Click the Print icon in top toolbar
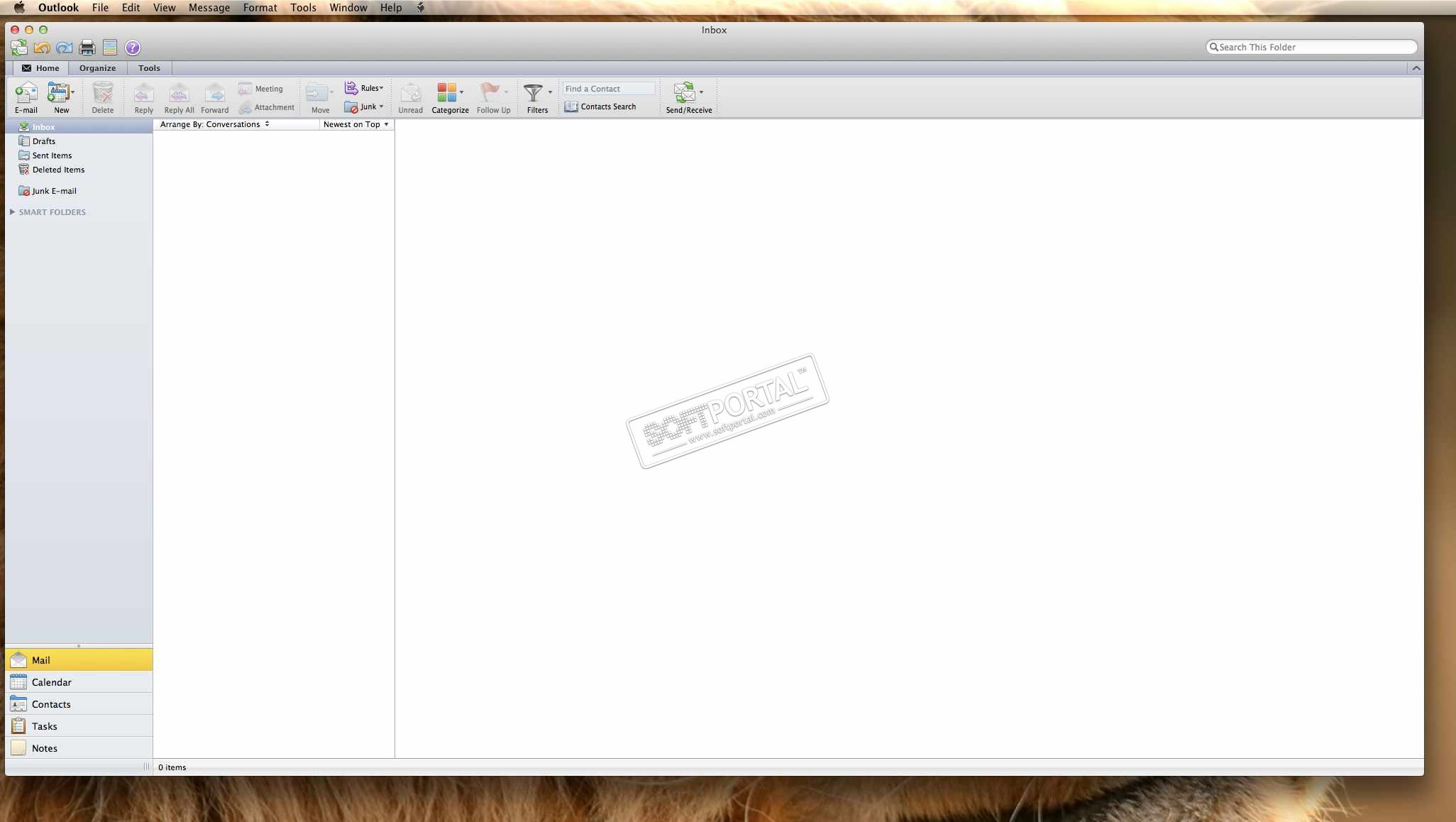Image resolution: width=1456 pixels, height=822 pixels. [x=87, y=48]
